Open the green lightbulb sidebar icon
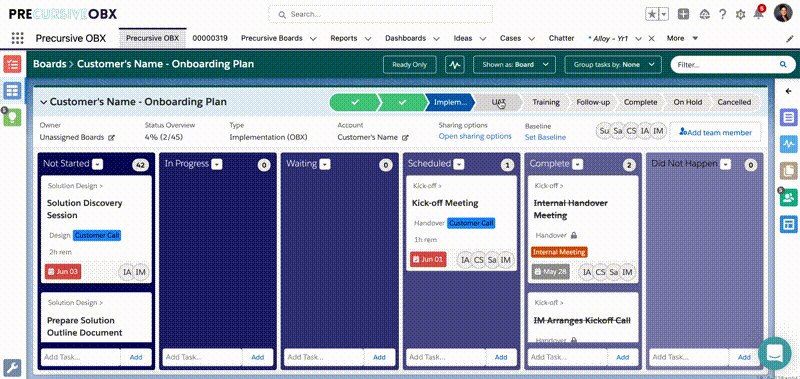Viewport: 800px width, 379px height. coord(12,117)
